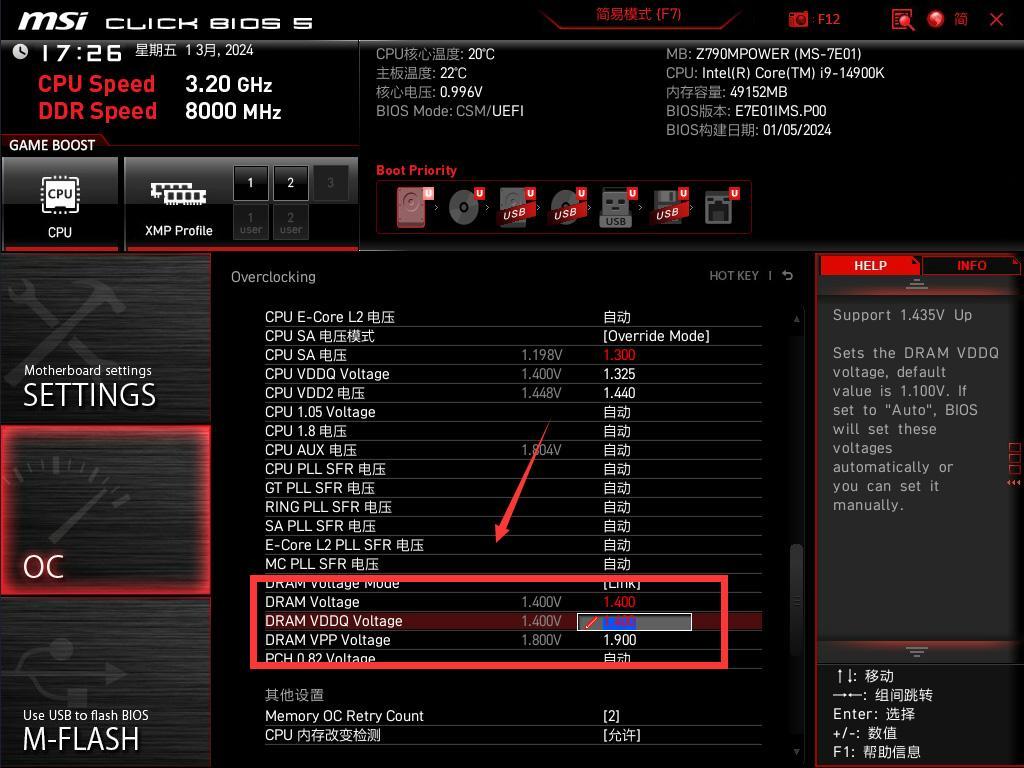
Task: Click the DRAM VDDQ Voltage input field
Action: coord(634,622)
